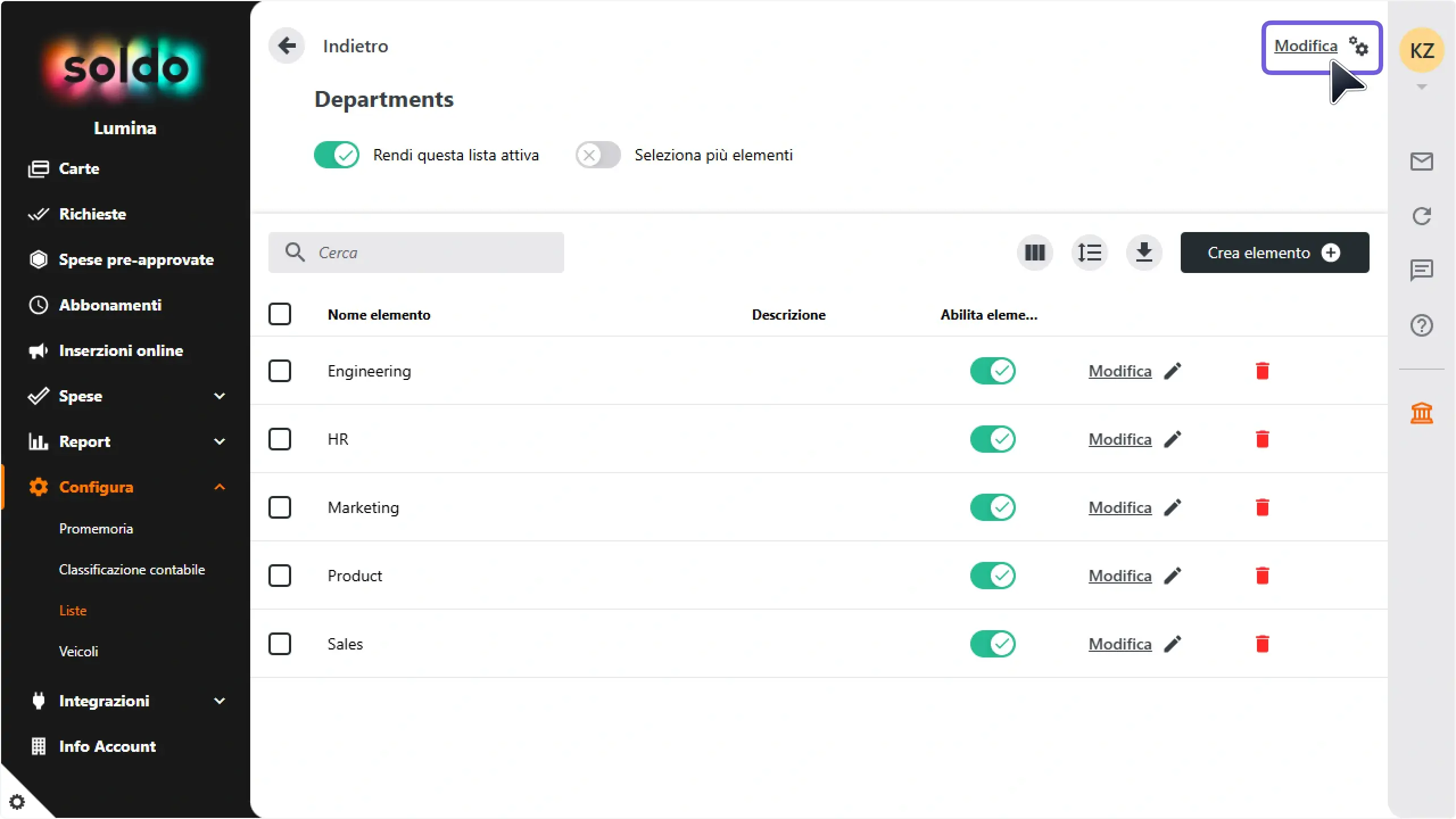Open Abbonamenti in sidebar
1456x819 pixels.
click(x=95, y=305)
